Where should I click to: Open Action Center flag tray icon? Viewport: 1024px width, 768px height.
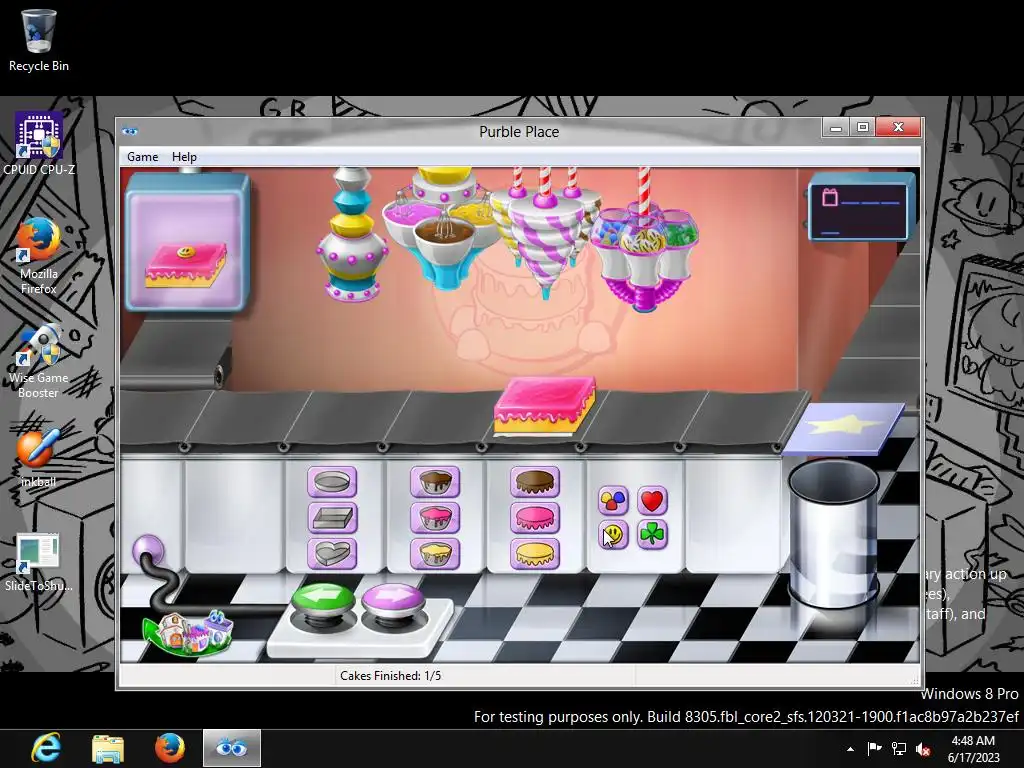tap(874, 749)
